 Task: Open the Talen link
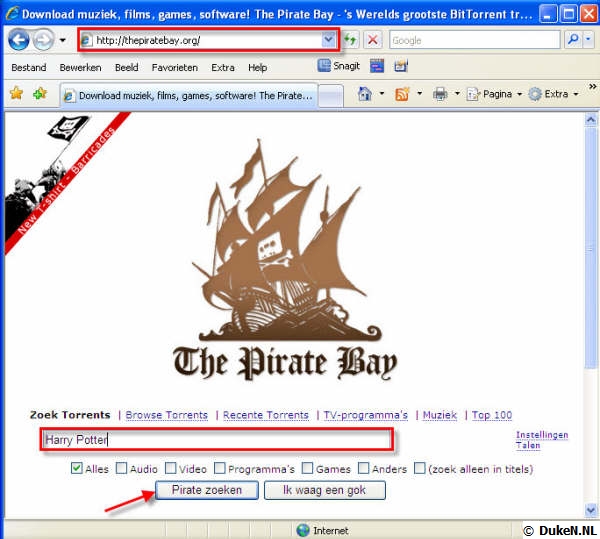(528, 445)
